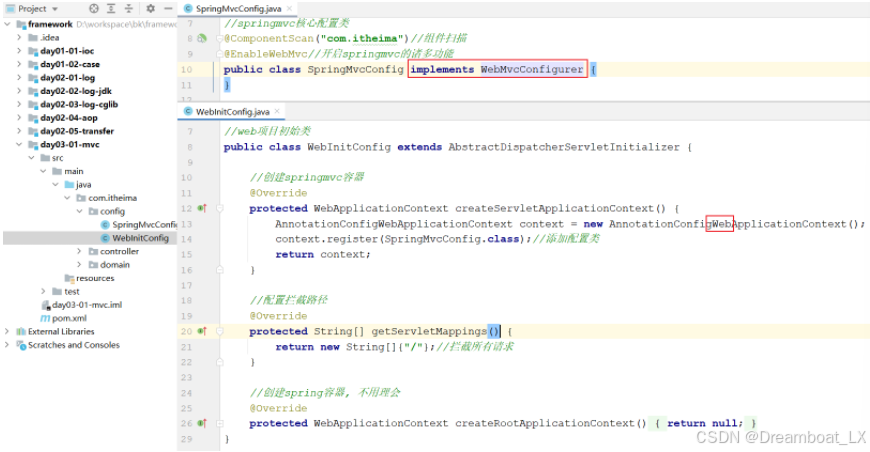The width and height of the screenshot is (870, 452).
Task: Expand Scratches and Consoles
Action: tap(7, 344)
